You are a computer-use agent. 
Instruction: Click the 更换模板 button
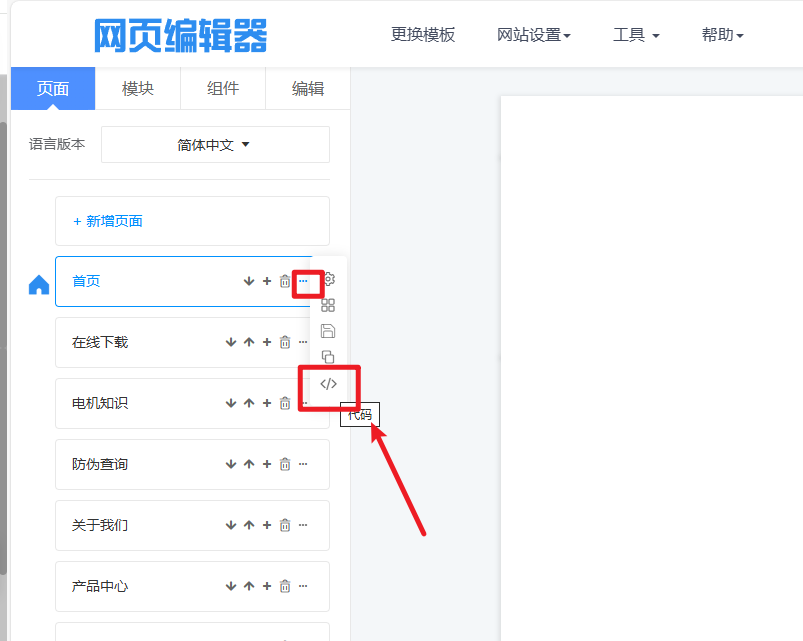tap(423, 35)
